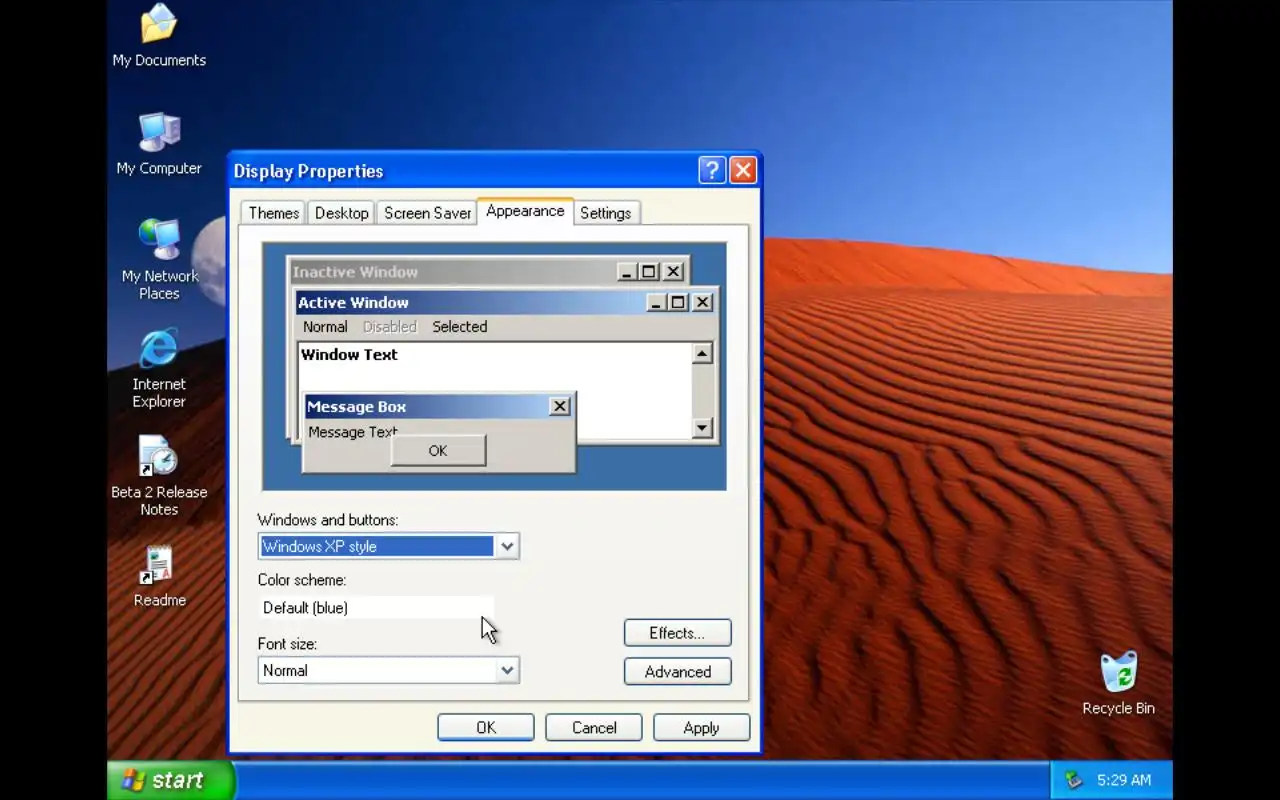
Task: Click the Advanced button
Action: point(677,671)
